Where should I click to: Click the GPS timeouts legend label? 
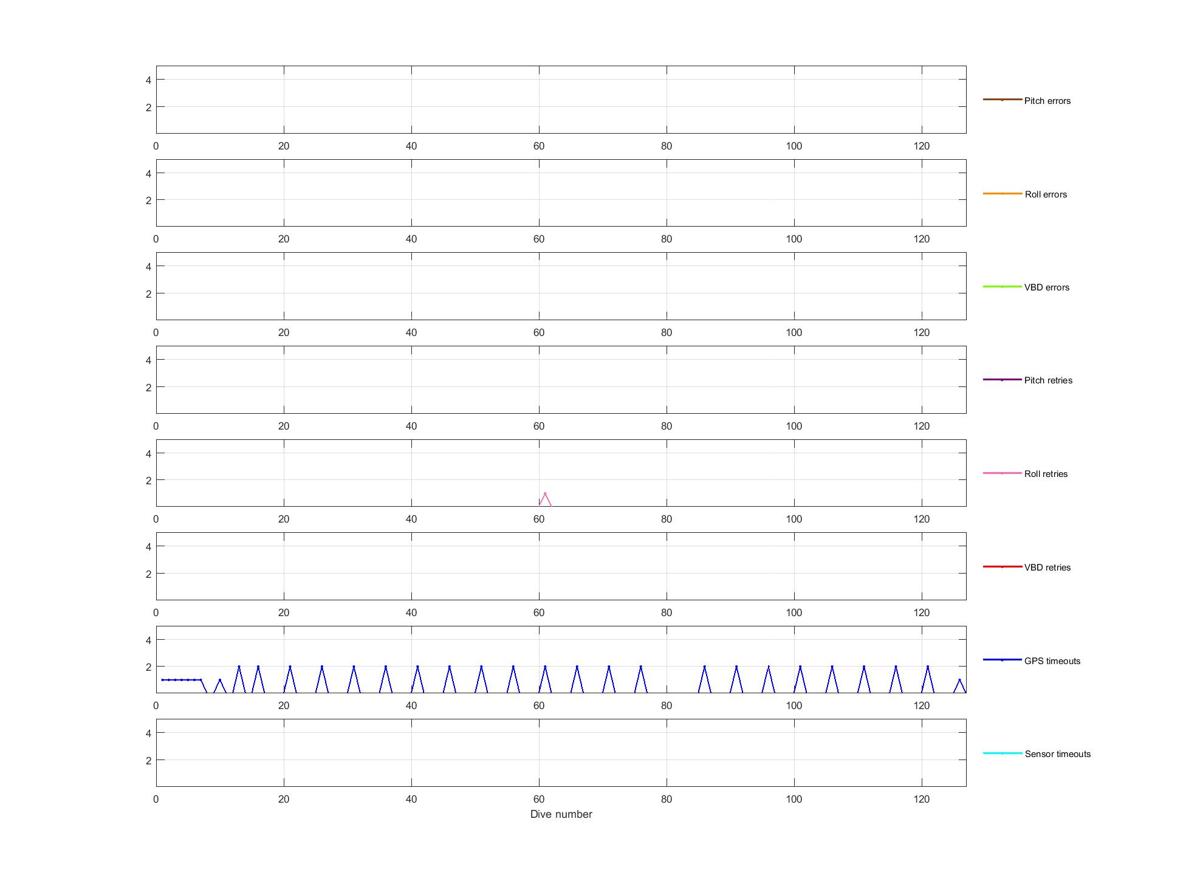(x=1052, y=661)
